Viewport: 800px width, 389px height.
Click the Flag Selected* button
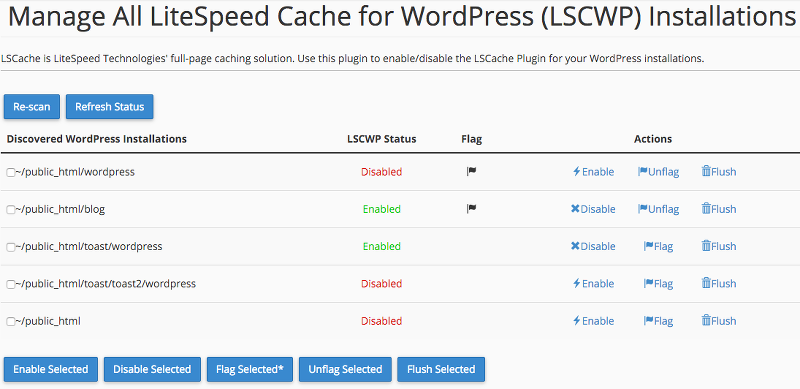(250, 369)
